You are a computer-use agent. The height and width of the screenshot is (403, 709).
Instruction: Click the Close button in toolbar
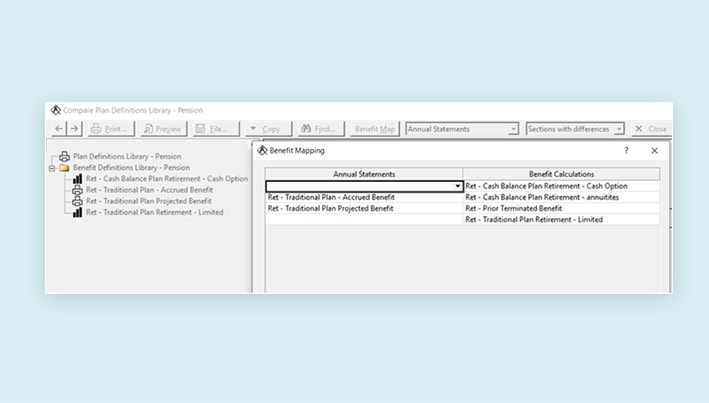pyautogui.click(x=651, y=129)
